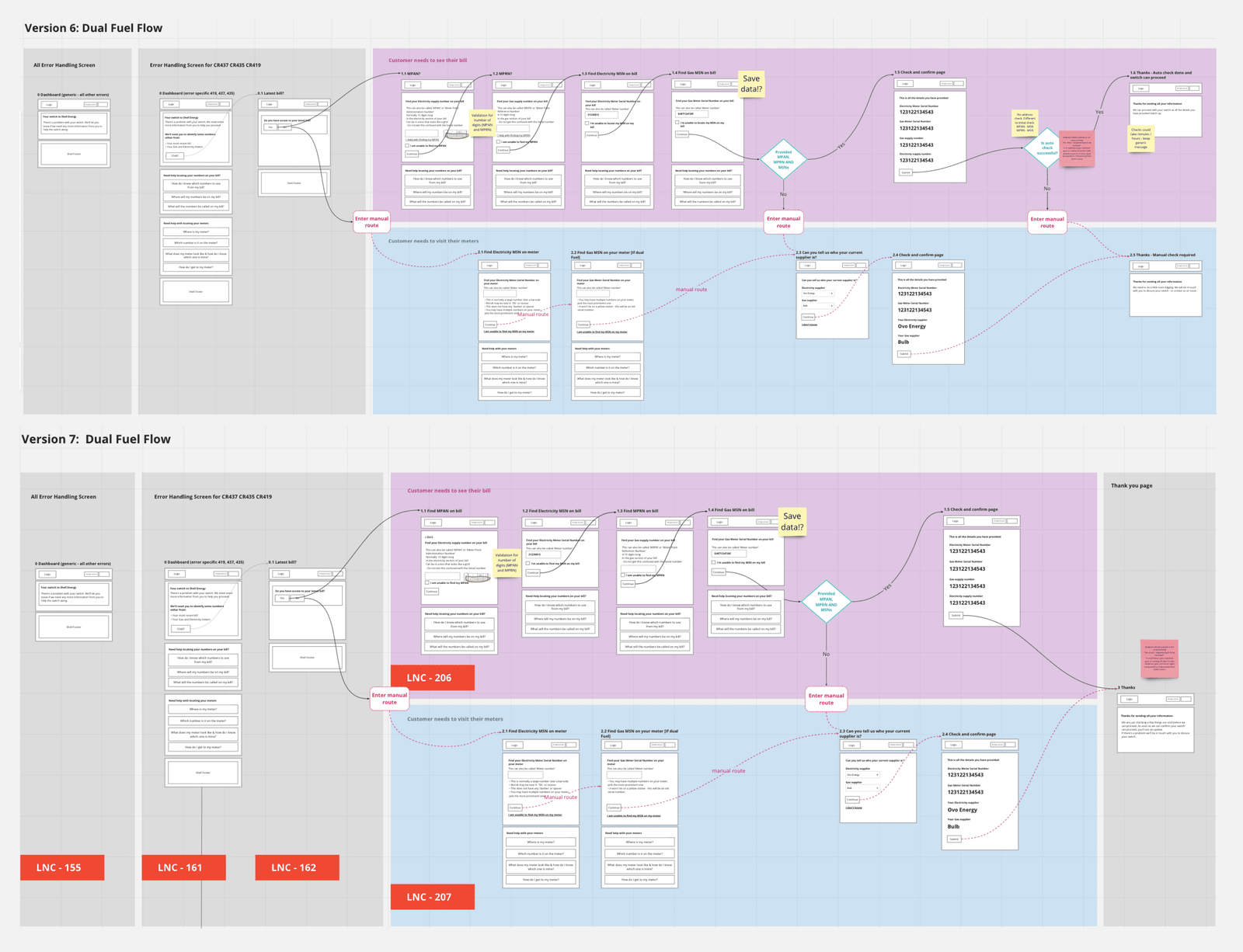Viewport: 1243px width, 952px height.
Task: Click Continue on Version 7 '2.3' supplier screen
Action: point(852,799)
